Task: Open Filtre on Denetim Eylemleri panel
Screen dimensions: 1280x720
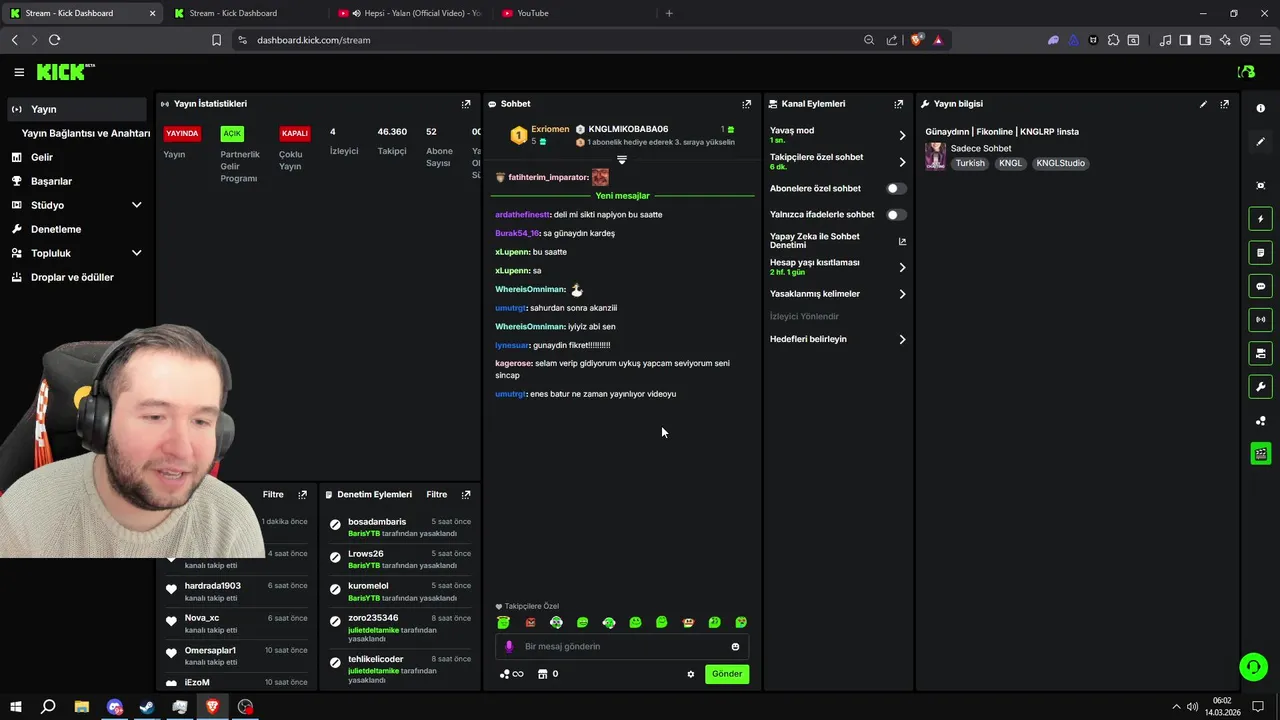Action: [x=437, y=495]
